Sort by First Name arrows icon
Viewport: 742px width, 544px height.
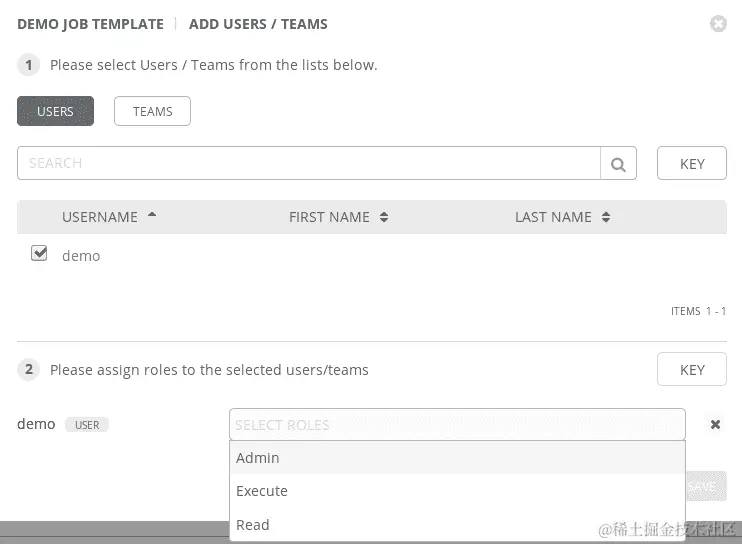tap(384, 217)
